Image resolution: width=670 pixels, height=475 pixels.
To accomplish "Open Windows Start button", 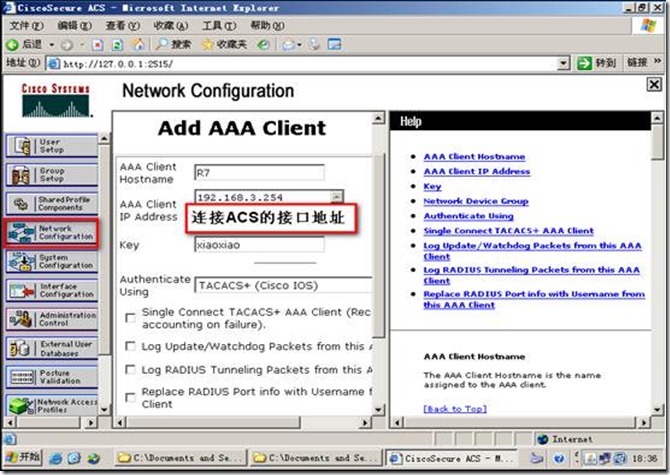I will point(23,457).
